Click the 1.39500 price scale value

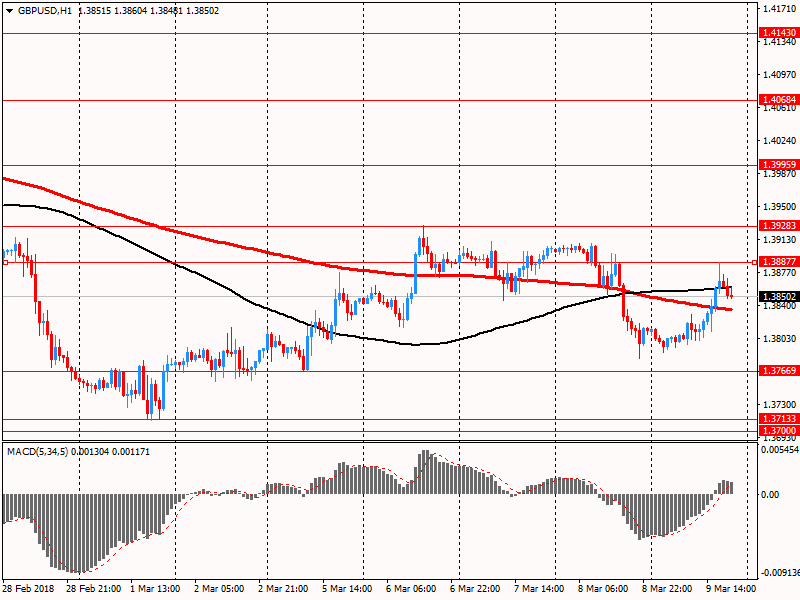(779, 206)
